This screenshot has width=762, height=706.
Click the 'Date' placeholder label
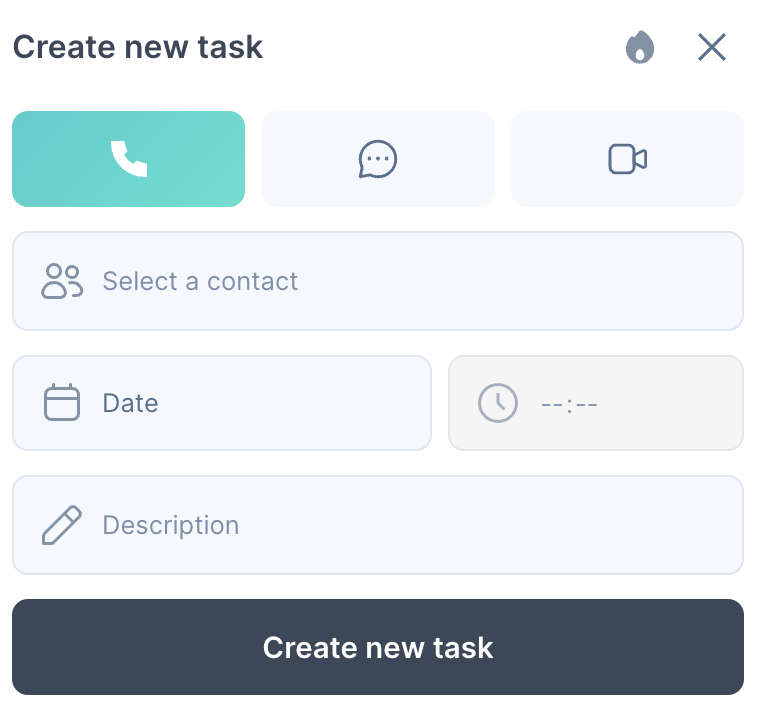pyautogui.click(x=130, y=403)
